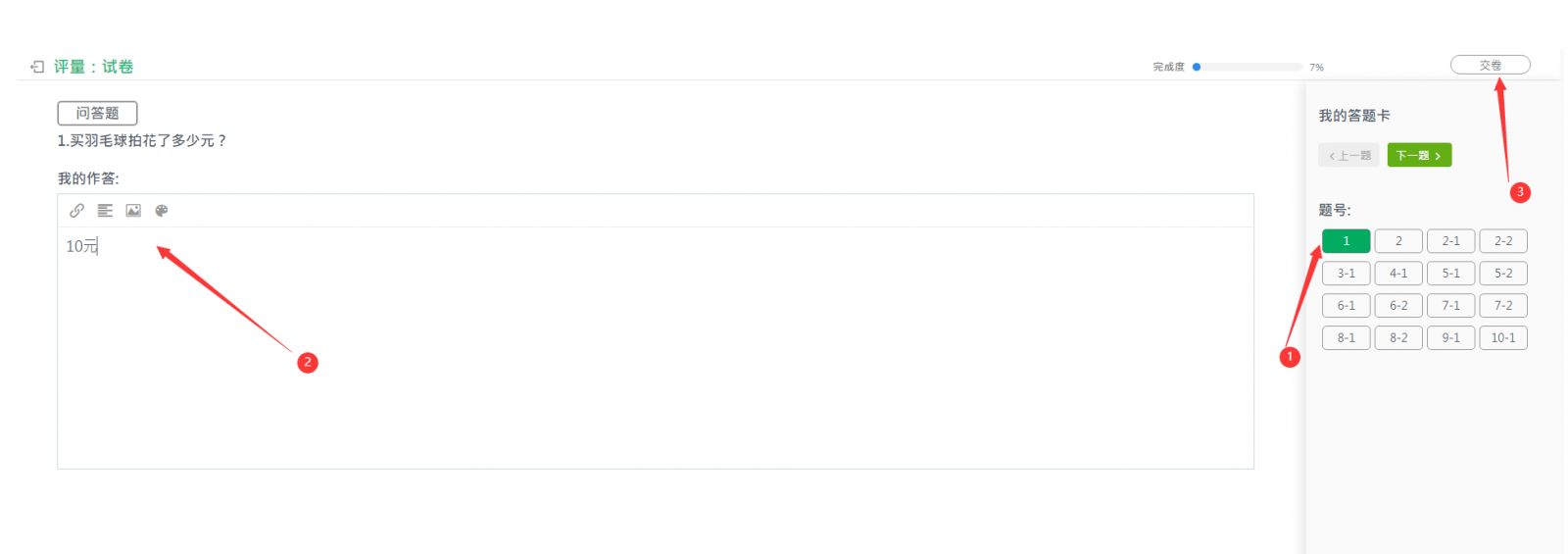This screenshot has width=1568, height=554.
Task: Select question 5-2 in the list
Action: 1503,274
